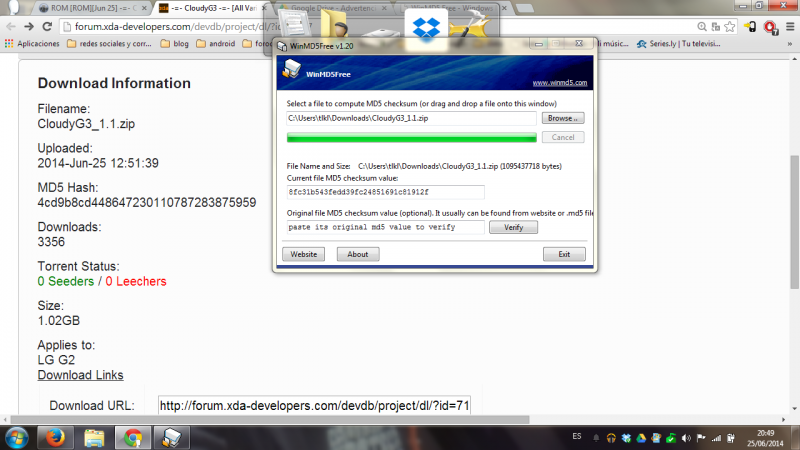Click the browser back arrow
The width and height of the screenshot is (800, 450).
[x=13, y=27]
